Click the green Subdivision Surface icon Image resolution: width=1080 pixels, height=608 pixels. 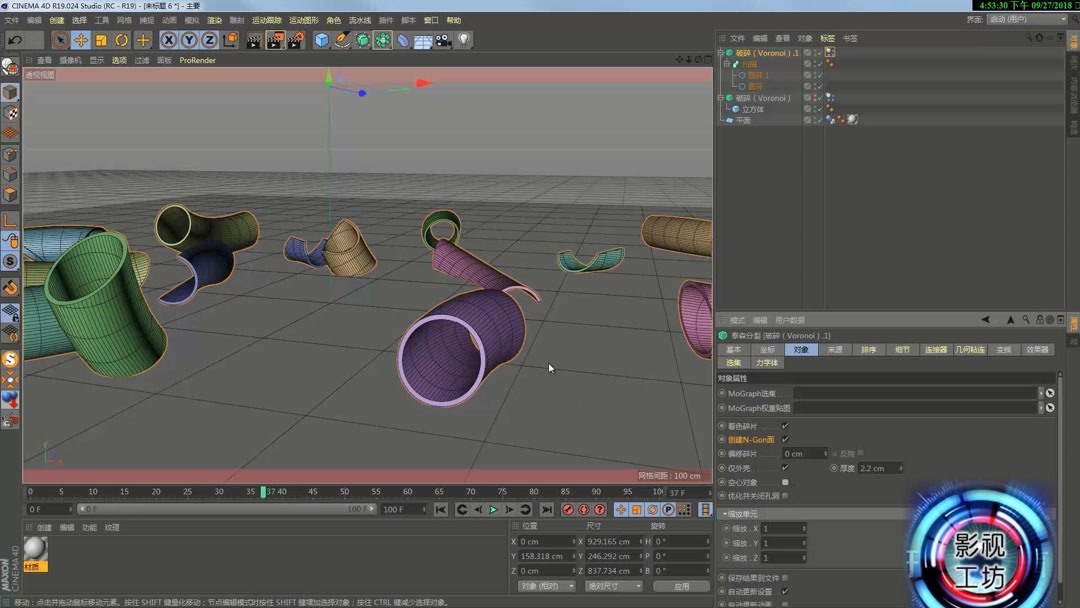click(x=360, y=40)
